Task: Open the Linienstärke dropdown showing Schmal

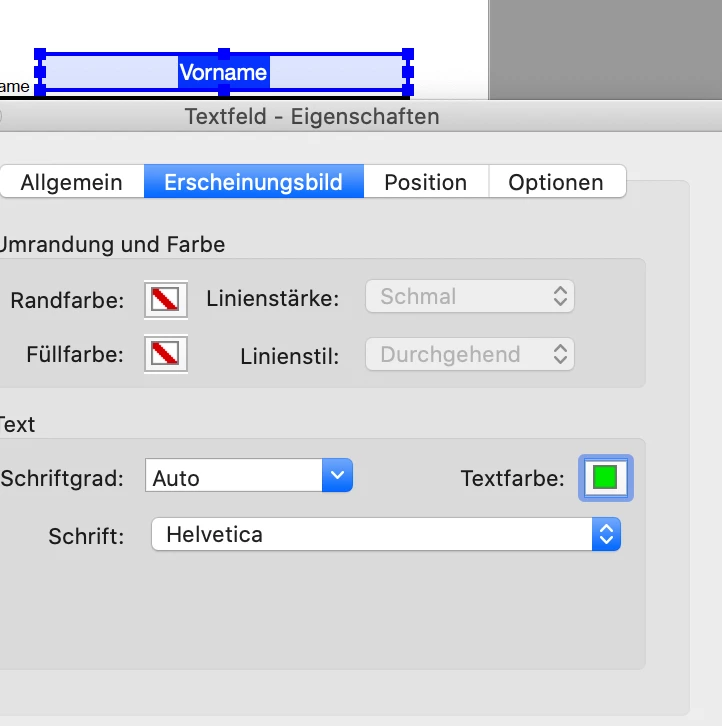Action: point(470,296)
